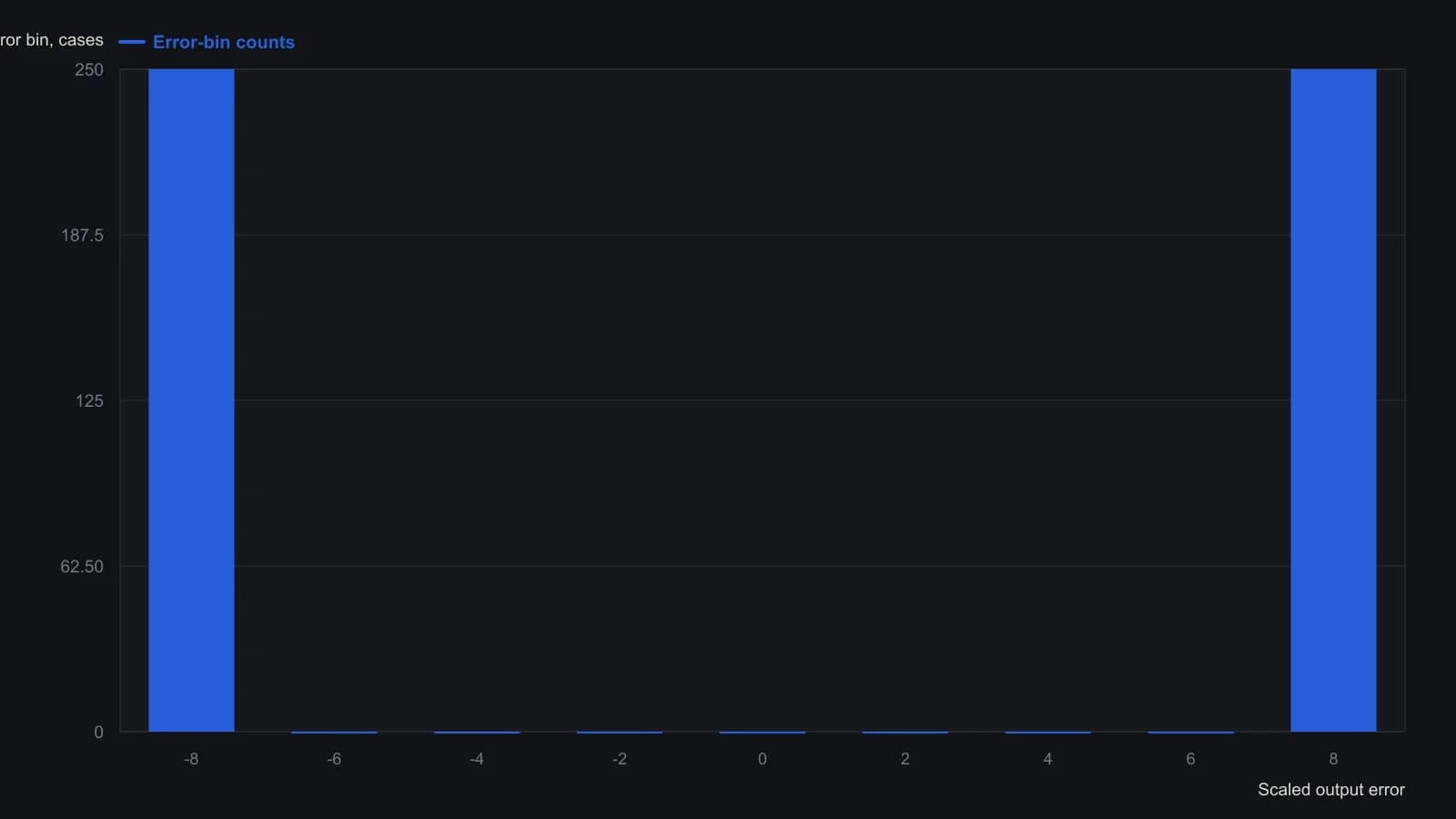Click the -2 x-axis tick label
This screenshot has height=819, width=1456.
[x=620, y=759]
